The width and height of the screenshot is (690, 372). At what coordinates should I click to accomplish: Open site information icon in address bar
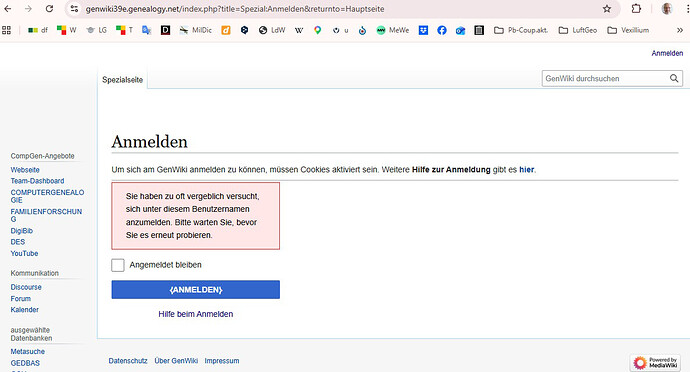(x=74, y=9)
